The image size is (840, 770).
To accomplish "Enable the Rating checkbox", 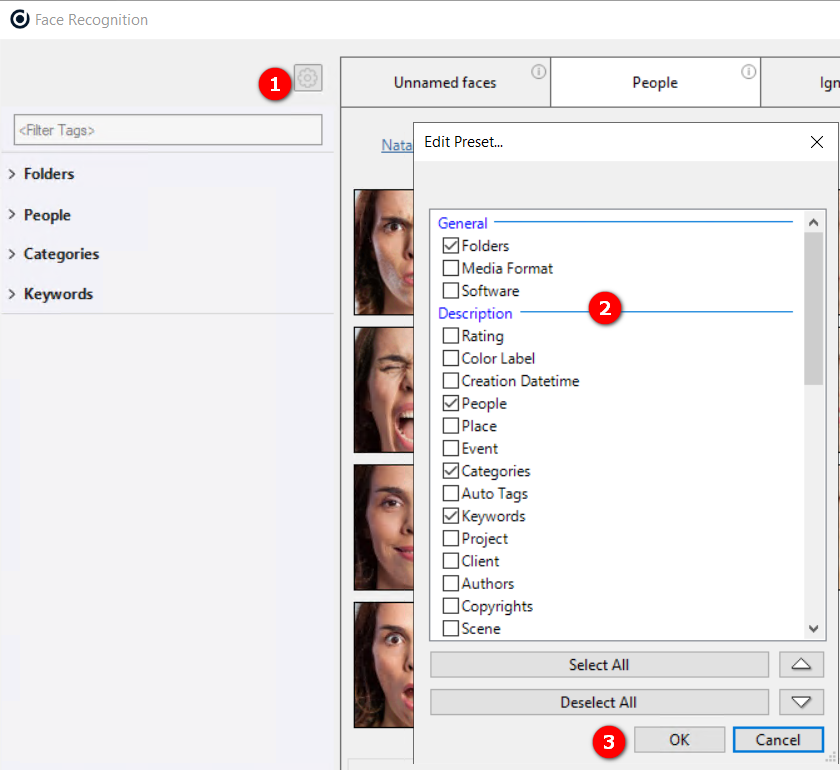I will pyautogui.click(x=451, y=336).
